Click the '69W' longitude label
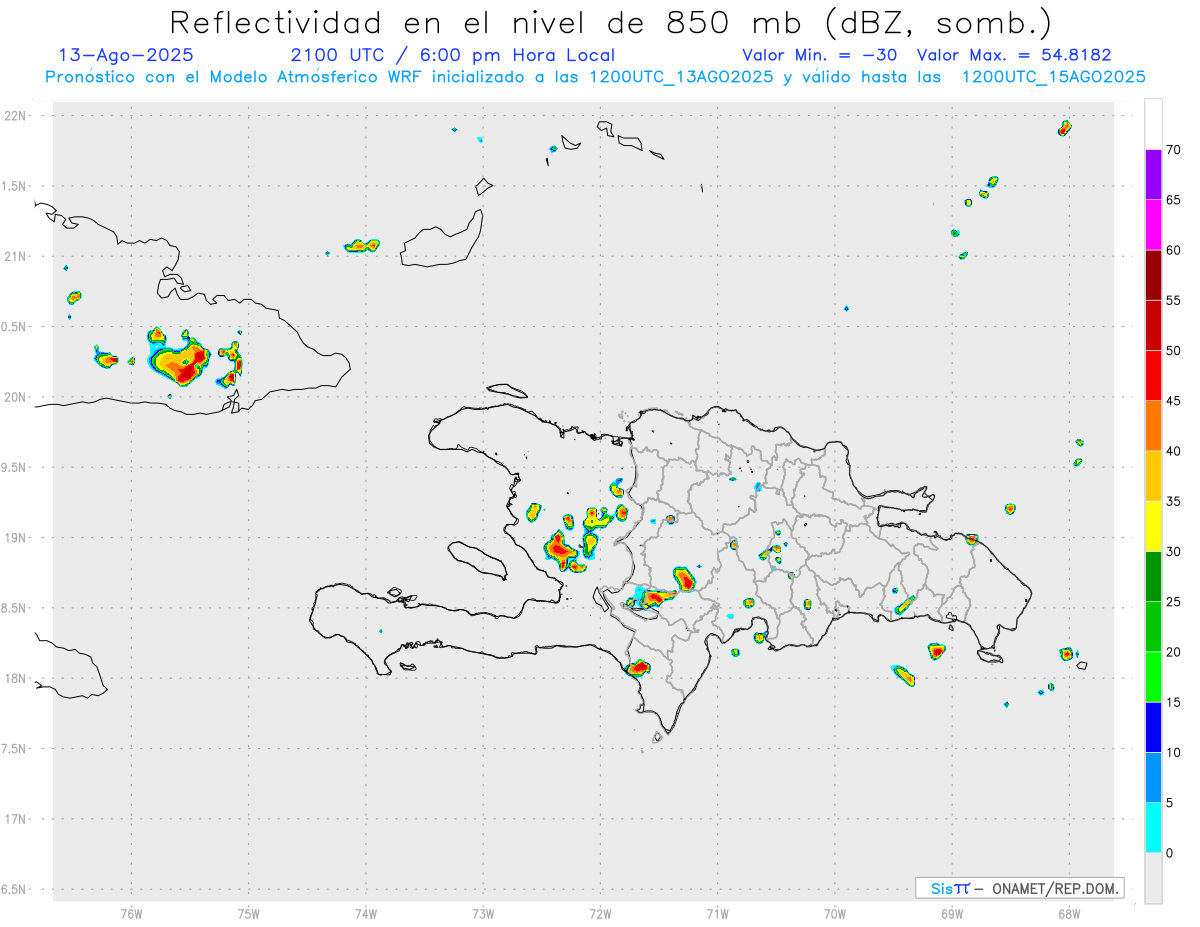 (952, 913)
